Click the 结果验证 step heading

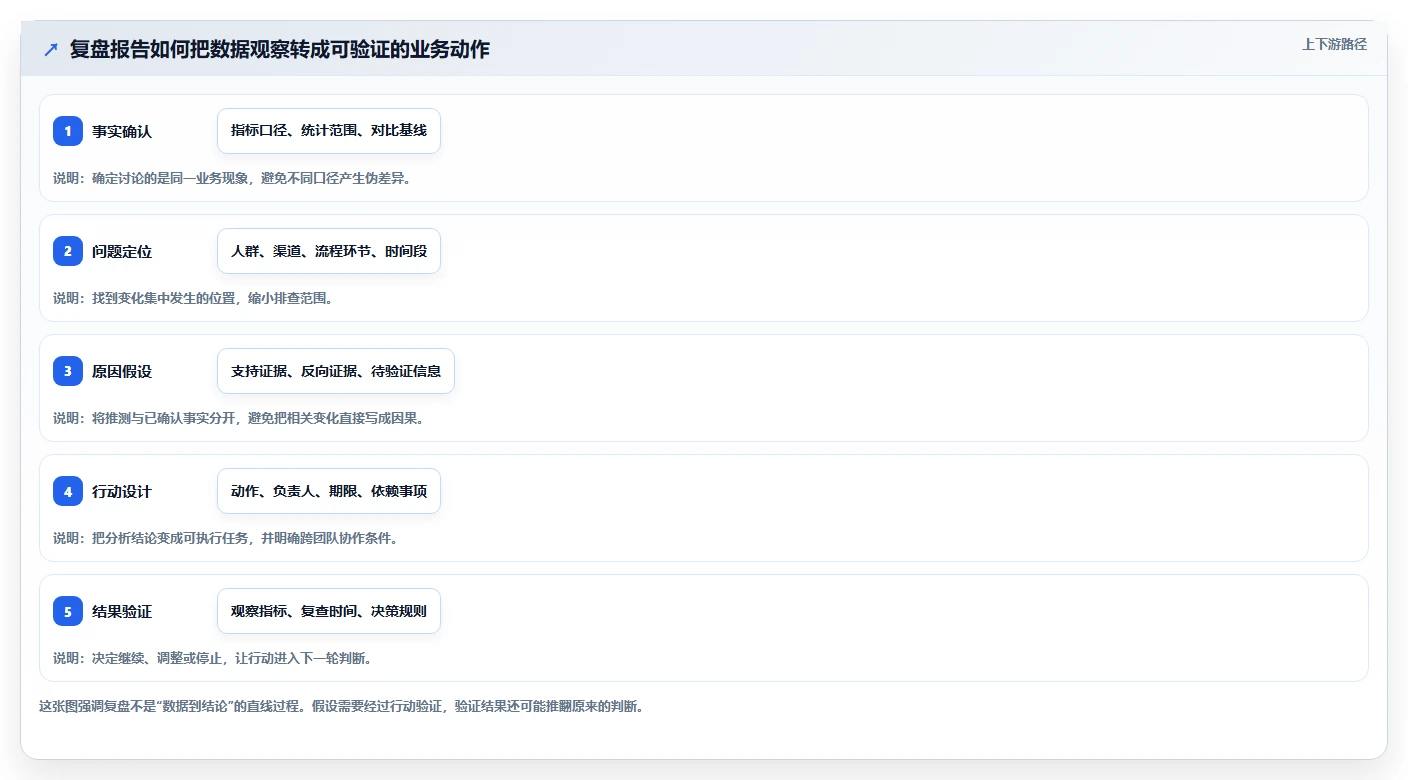(122, 611)
